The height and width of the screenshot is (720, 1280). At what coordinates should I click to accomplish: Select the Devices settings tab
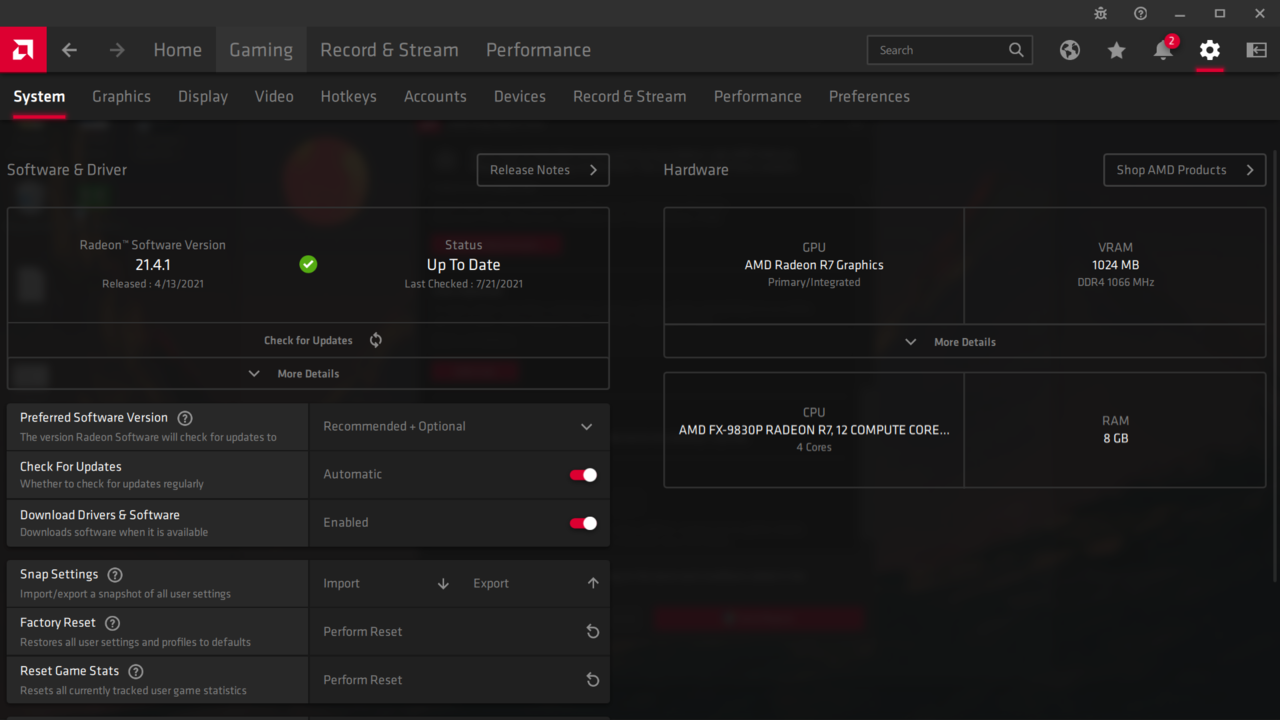coord(520,96)
